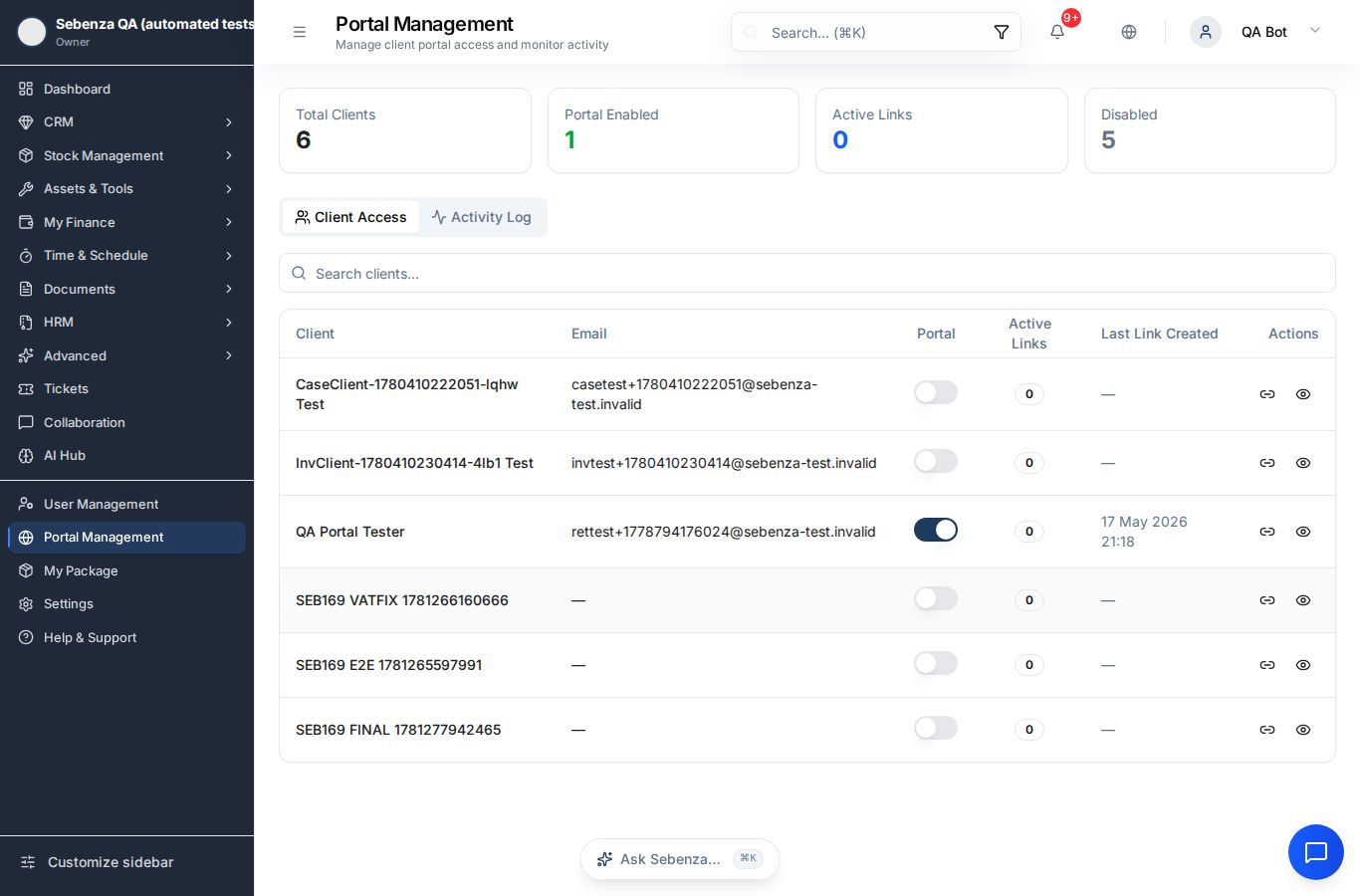This screenshot has width=1360, height=896.
Task: Open My Package page
Action: click(126, 570)
